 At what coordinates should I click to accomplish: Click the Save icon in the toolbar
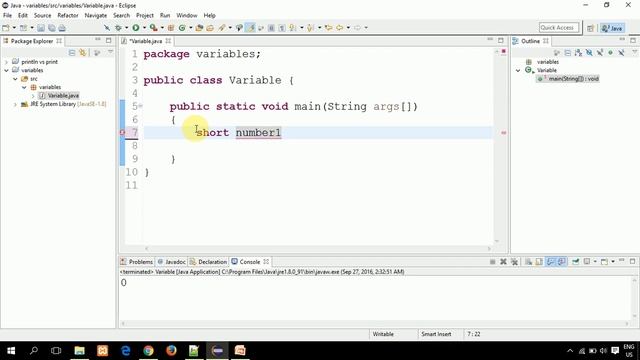point(41,28)
